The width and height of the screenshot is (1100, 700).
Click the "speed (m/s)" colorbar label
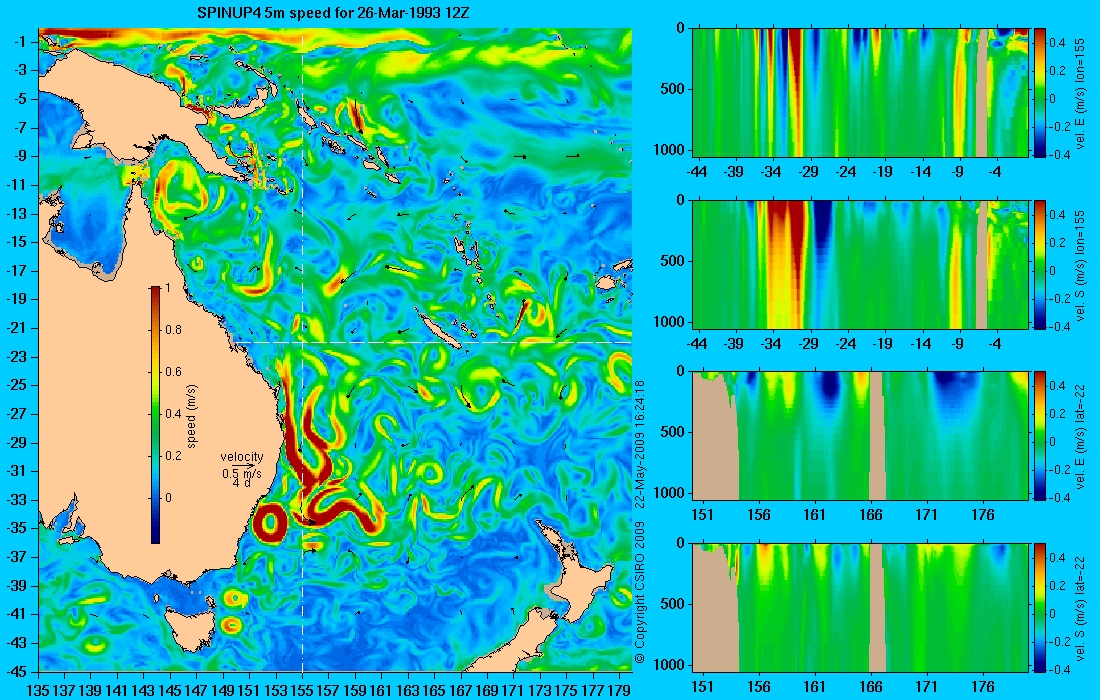coord(192,416)
